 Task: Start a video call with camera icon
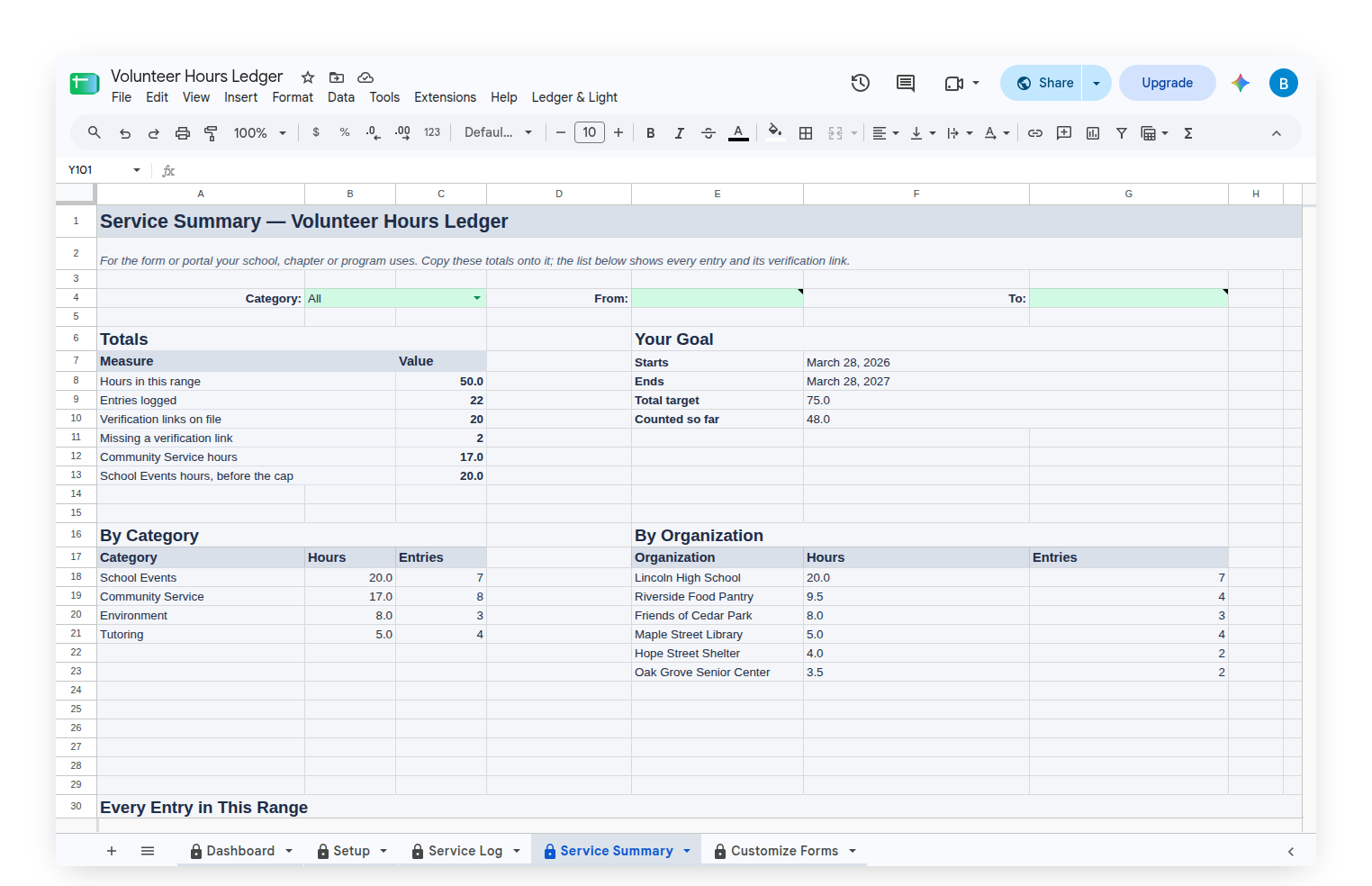pos(954,83)
